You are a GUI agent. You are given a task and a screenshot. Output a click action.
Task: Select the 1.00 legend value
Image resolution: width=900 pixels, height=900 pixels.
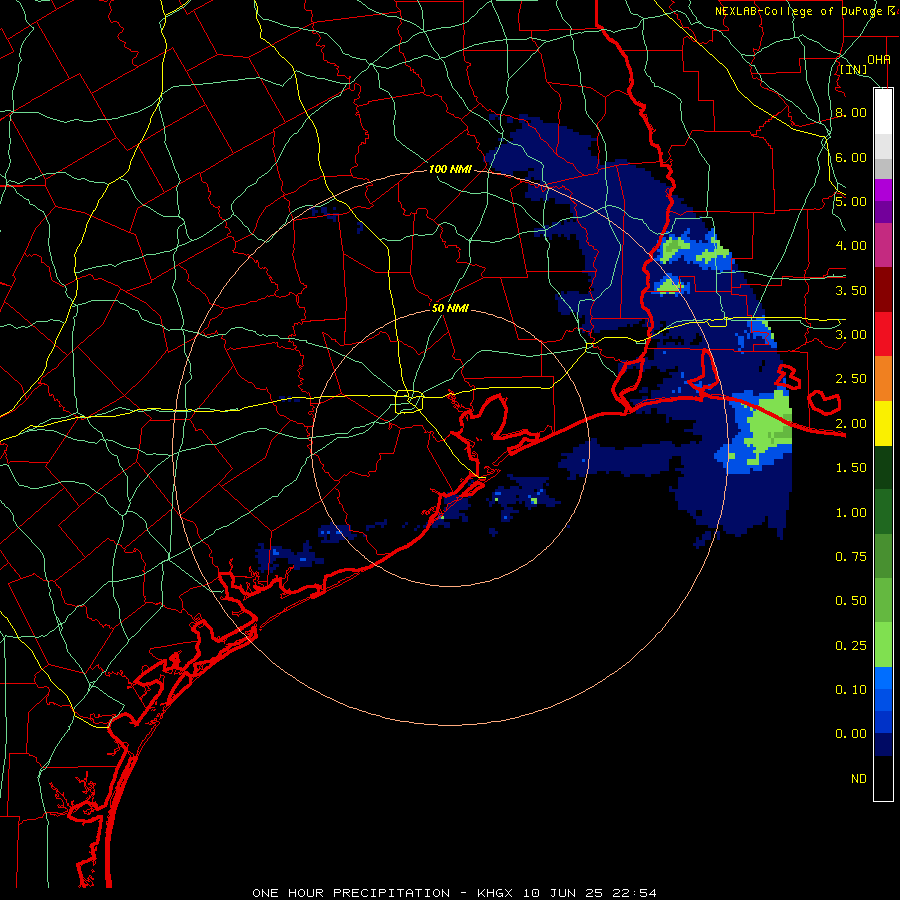point(851,513)
